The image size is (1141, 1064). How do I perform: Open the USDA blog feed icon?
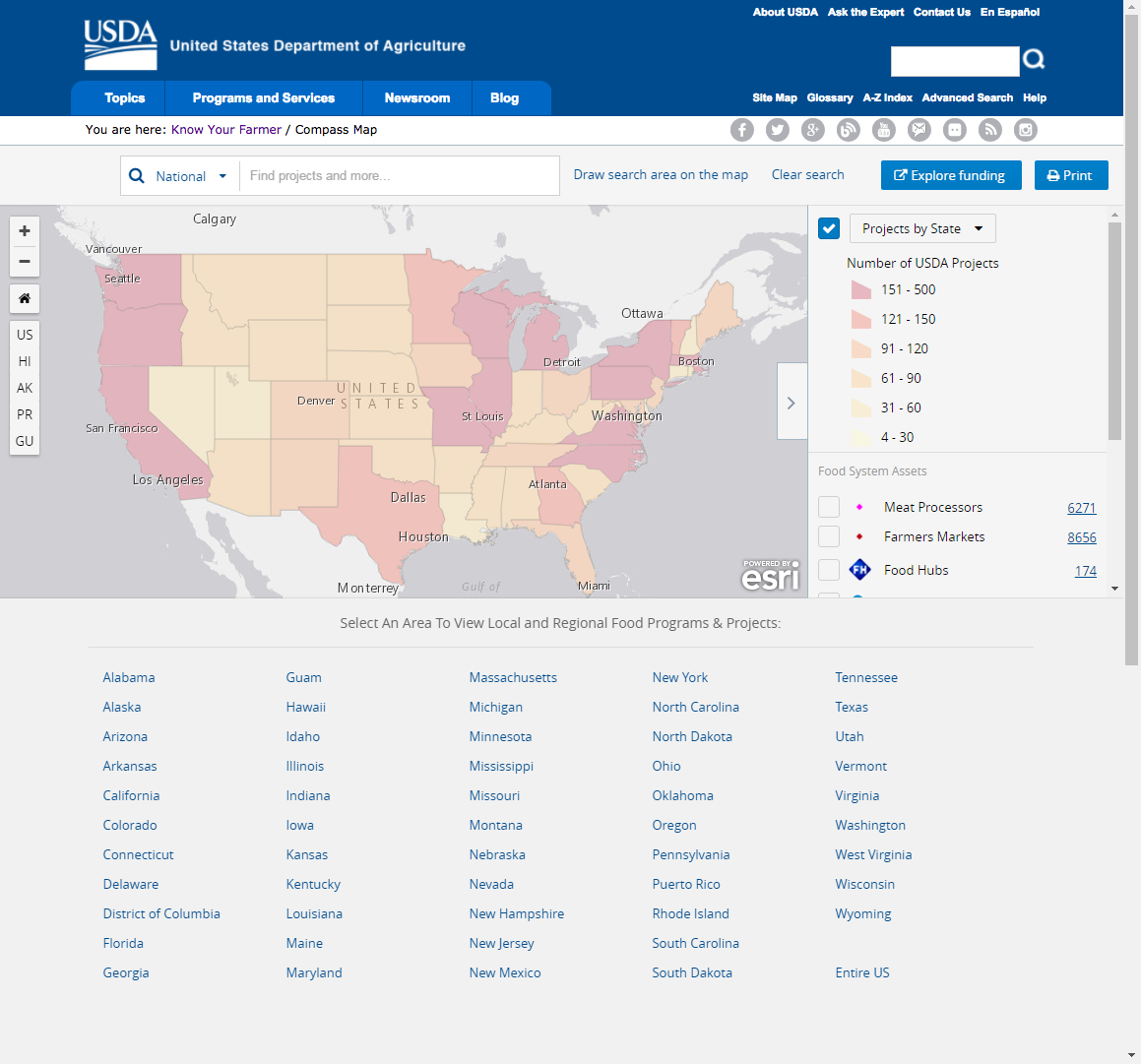tap(849, 130)
